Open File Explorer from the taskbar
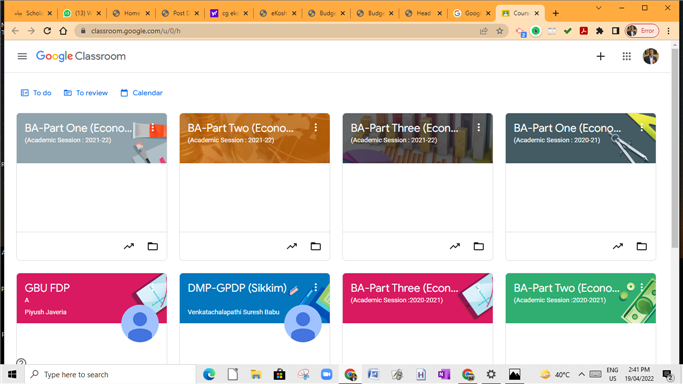Screen dimensions: 683x384 click(256, 374)
